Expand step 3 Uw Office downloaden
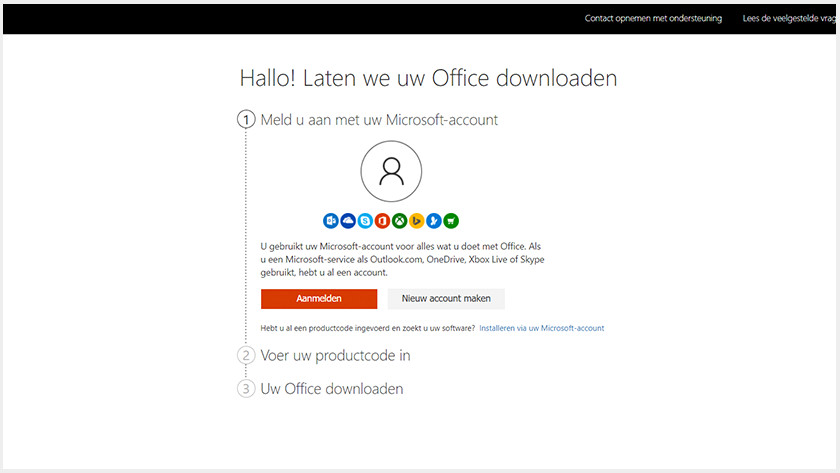The image size is (840, 473). [x=332, y=389]
